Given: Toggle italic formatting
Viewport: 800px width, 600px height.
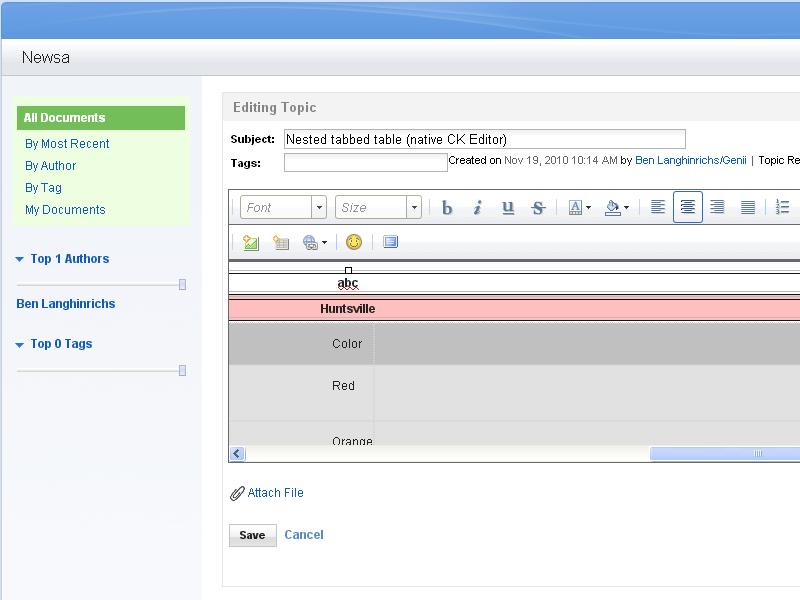Looking at the screenshot, I should (477, 208).
